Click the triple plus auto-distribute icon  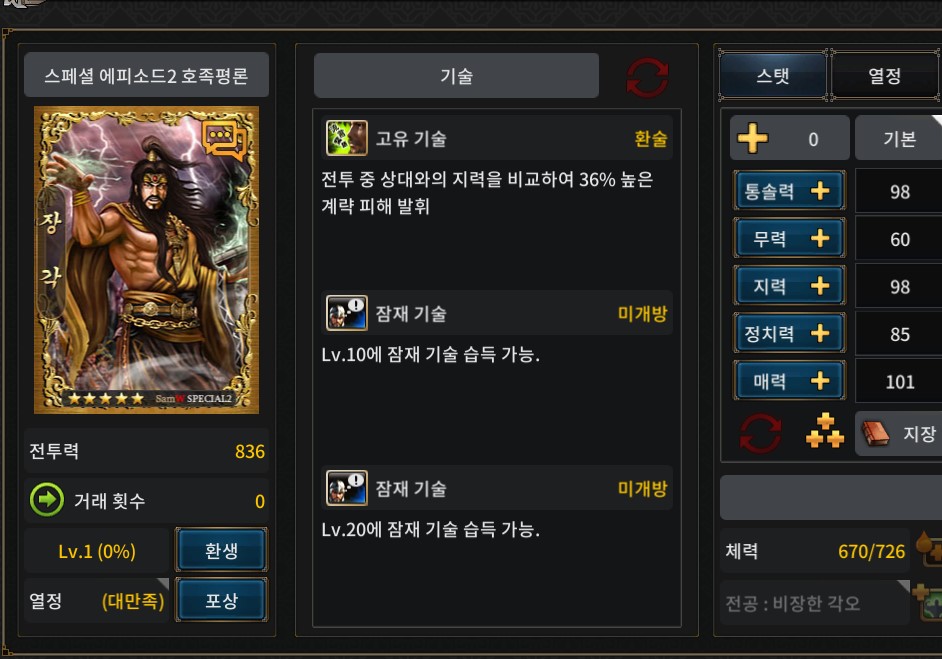click(825, 431)
